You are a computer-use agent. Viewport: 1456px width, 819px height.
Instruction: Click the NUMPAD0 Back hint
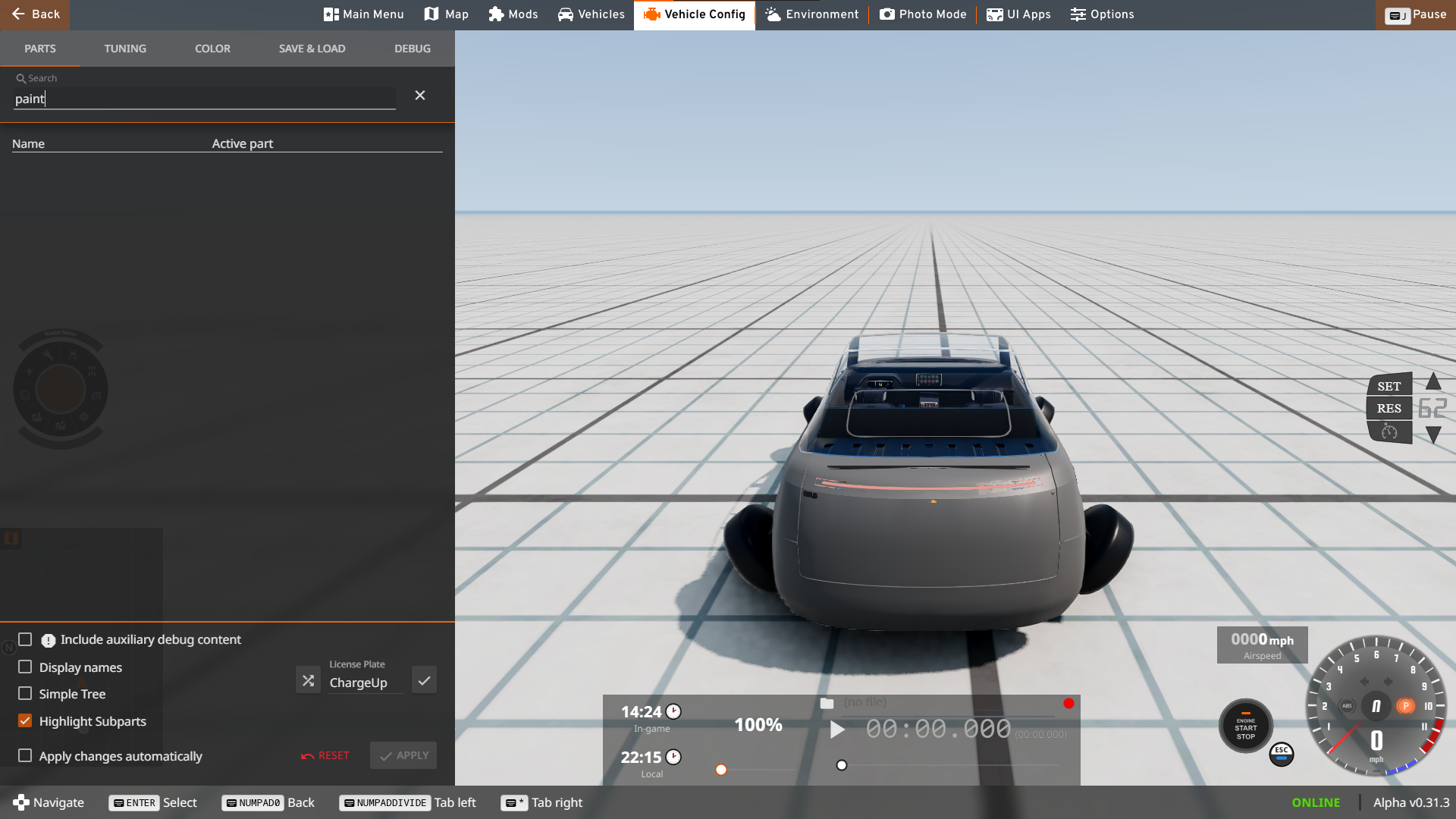(x=268, y=802)
